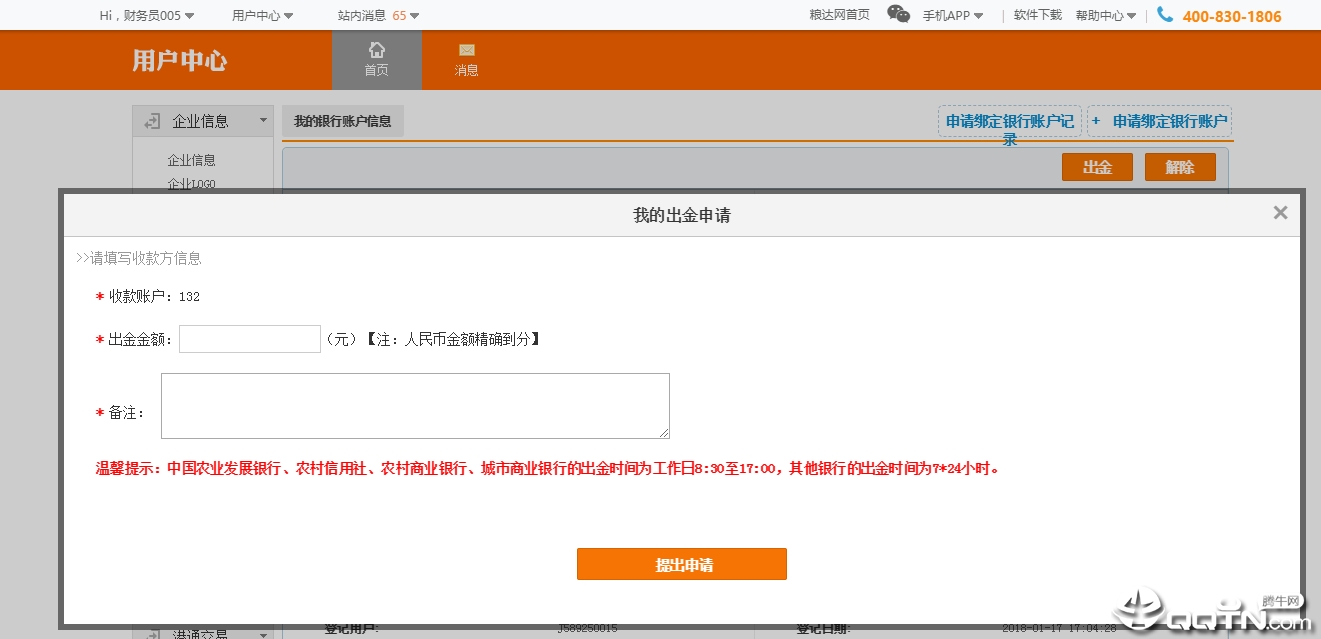Click inside the 备注 remarks textarea
The image size is (1321, 639).
(x=415, y=406)
